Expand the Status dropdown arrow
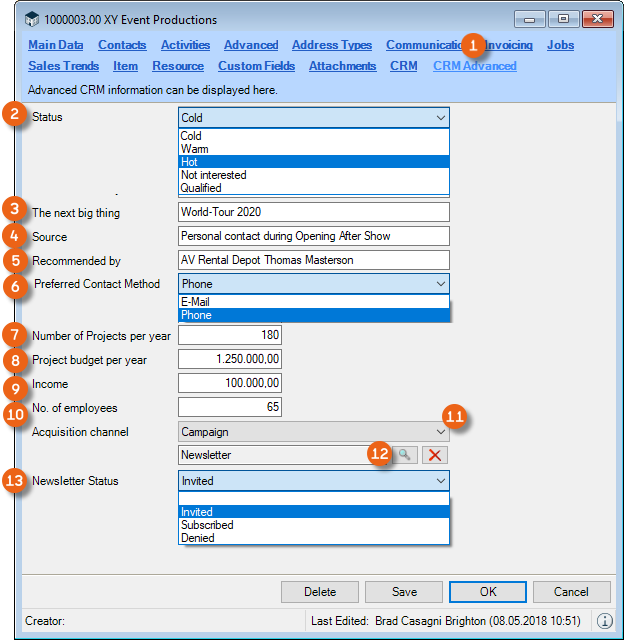Screen dimensions: 624x640 click(441, 118)
